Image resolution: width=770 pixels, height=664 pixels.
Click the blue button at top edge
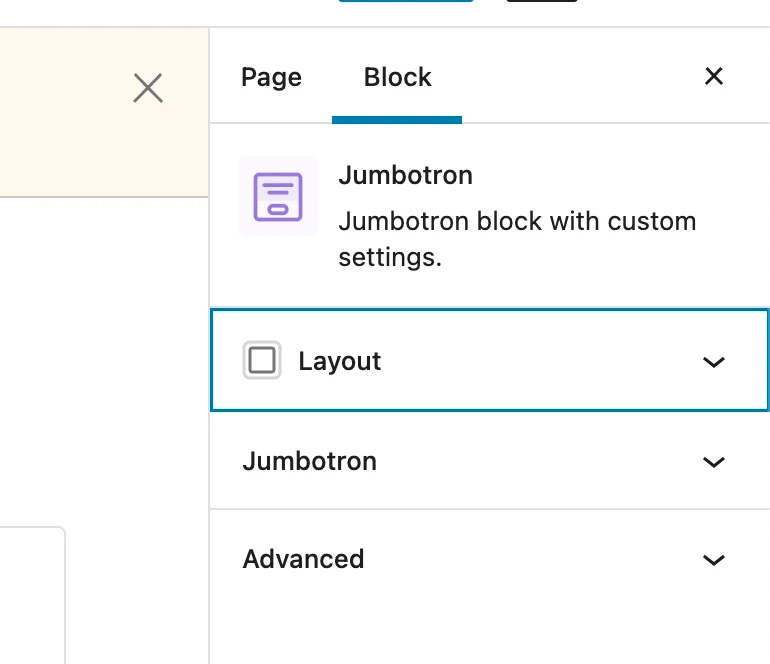pyautogui.click(x=405, y=1)
